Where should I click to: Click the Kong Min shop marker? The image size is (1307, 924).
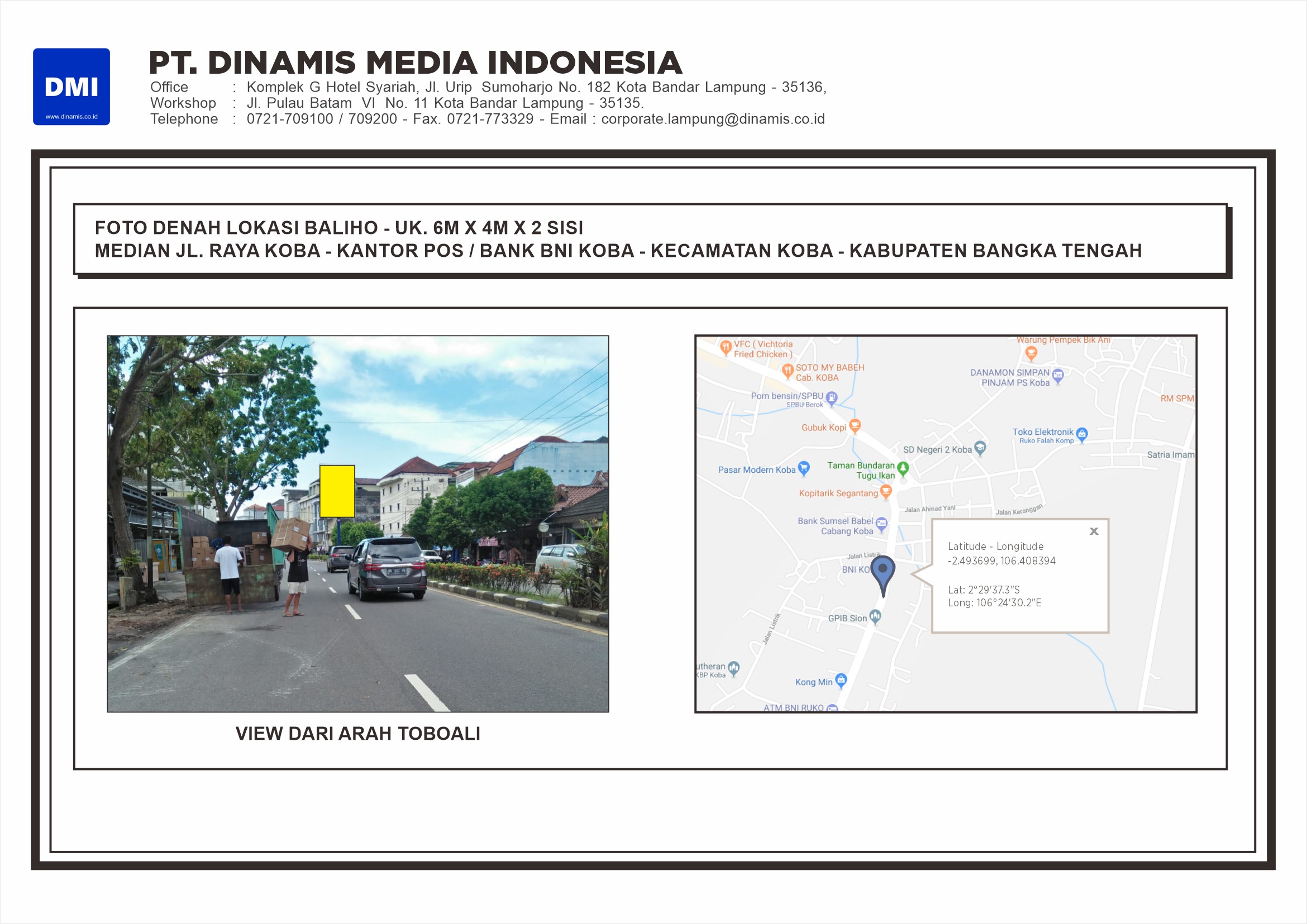tap(841, 681)
